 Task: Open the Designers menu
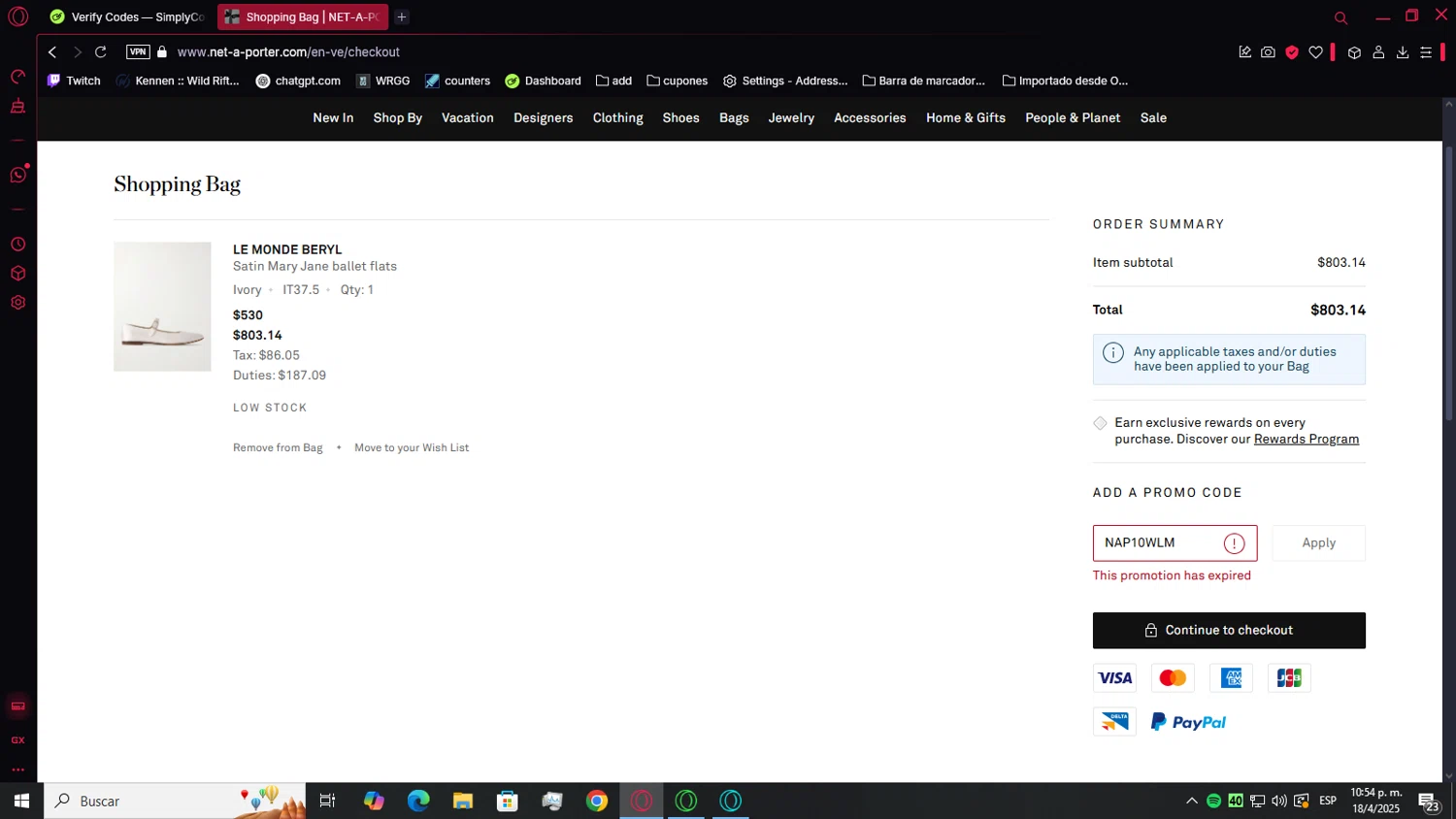pyautogui.click(x=544, y=117)
